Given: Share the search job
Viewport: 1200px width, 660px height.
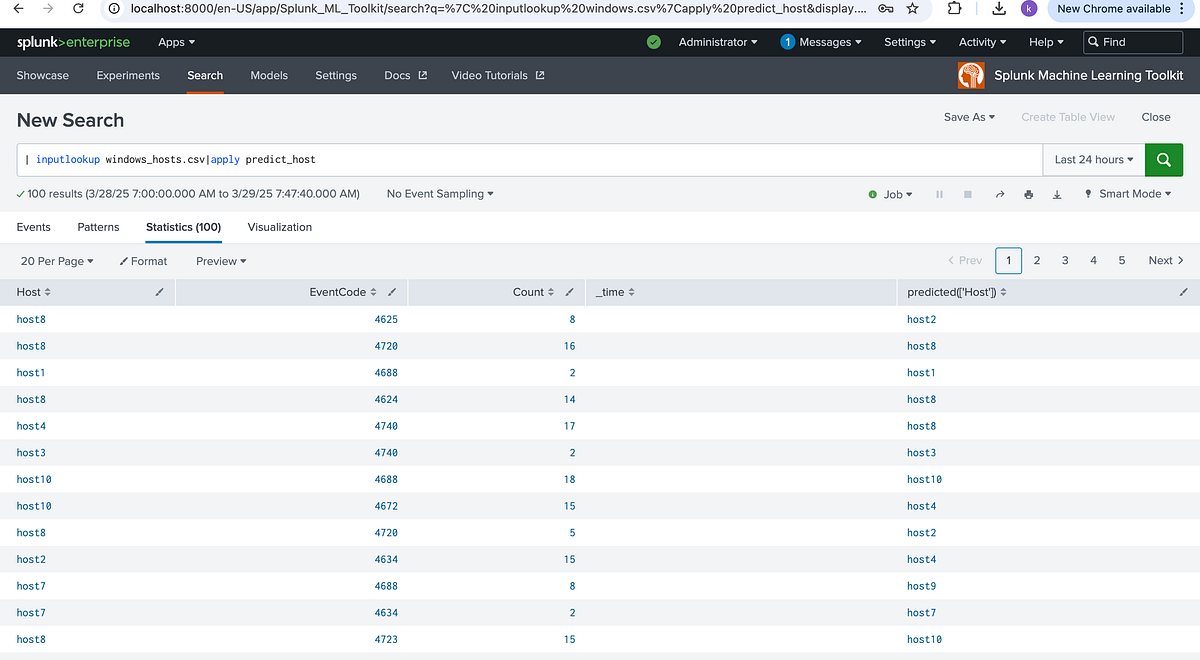Looking at the screenshot, I should pyautogui.click(x=999, y=194).
